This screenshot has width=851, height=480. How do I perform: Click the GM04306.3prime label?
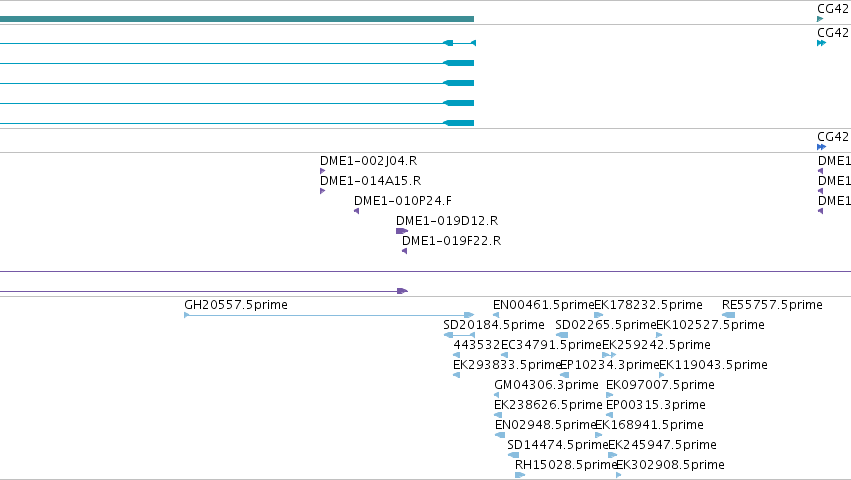tap(547, 385)
